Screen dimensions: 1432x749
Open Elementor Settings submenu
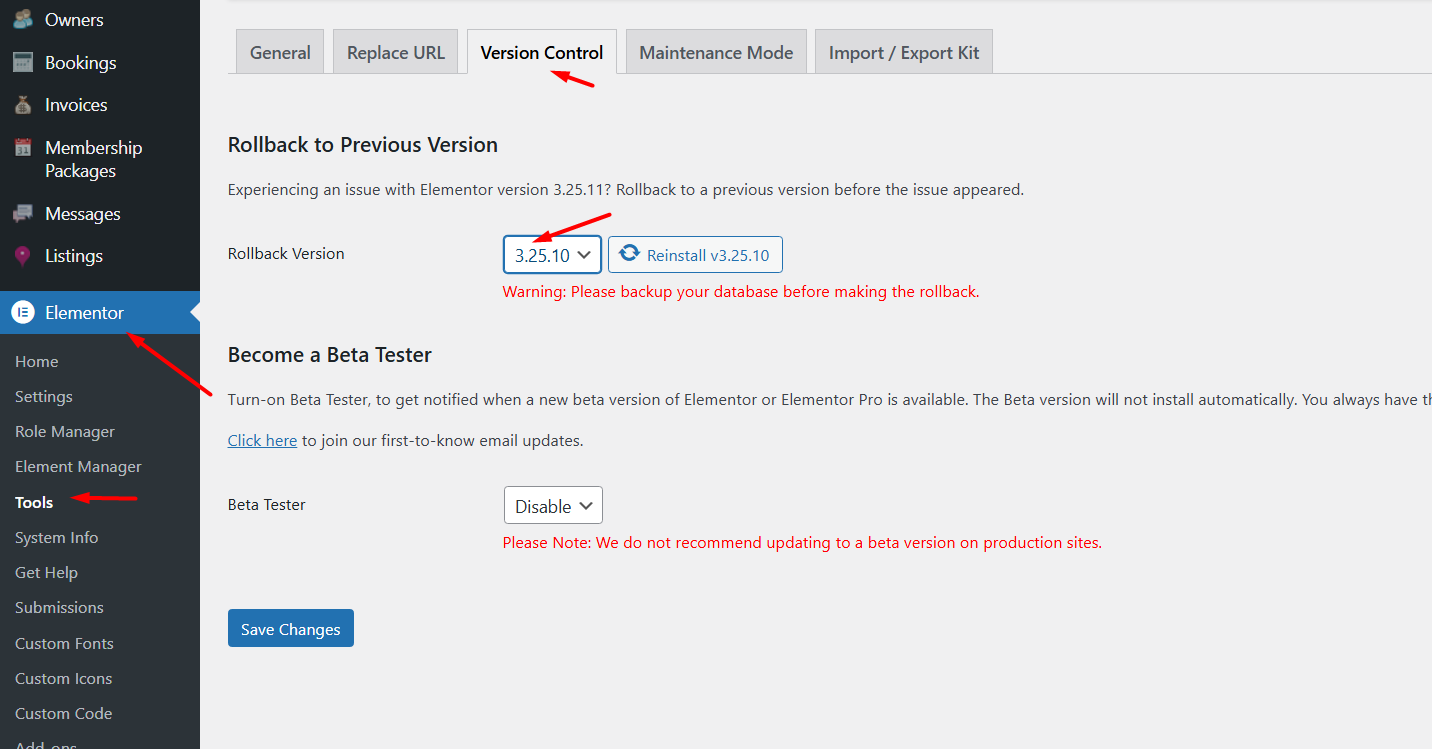click(x=44, y=396)
